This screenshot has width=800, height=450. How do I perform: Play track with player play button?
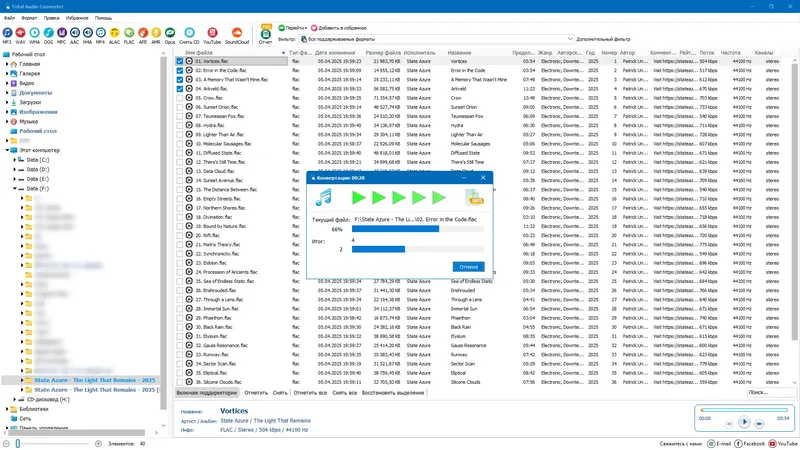744,422
